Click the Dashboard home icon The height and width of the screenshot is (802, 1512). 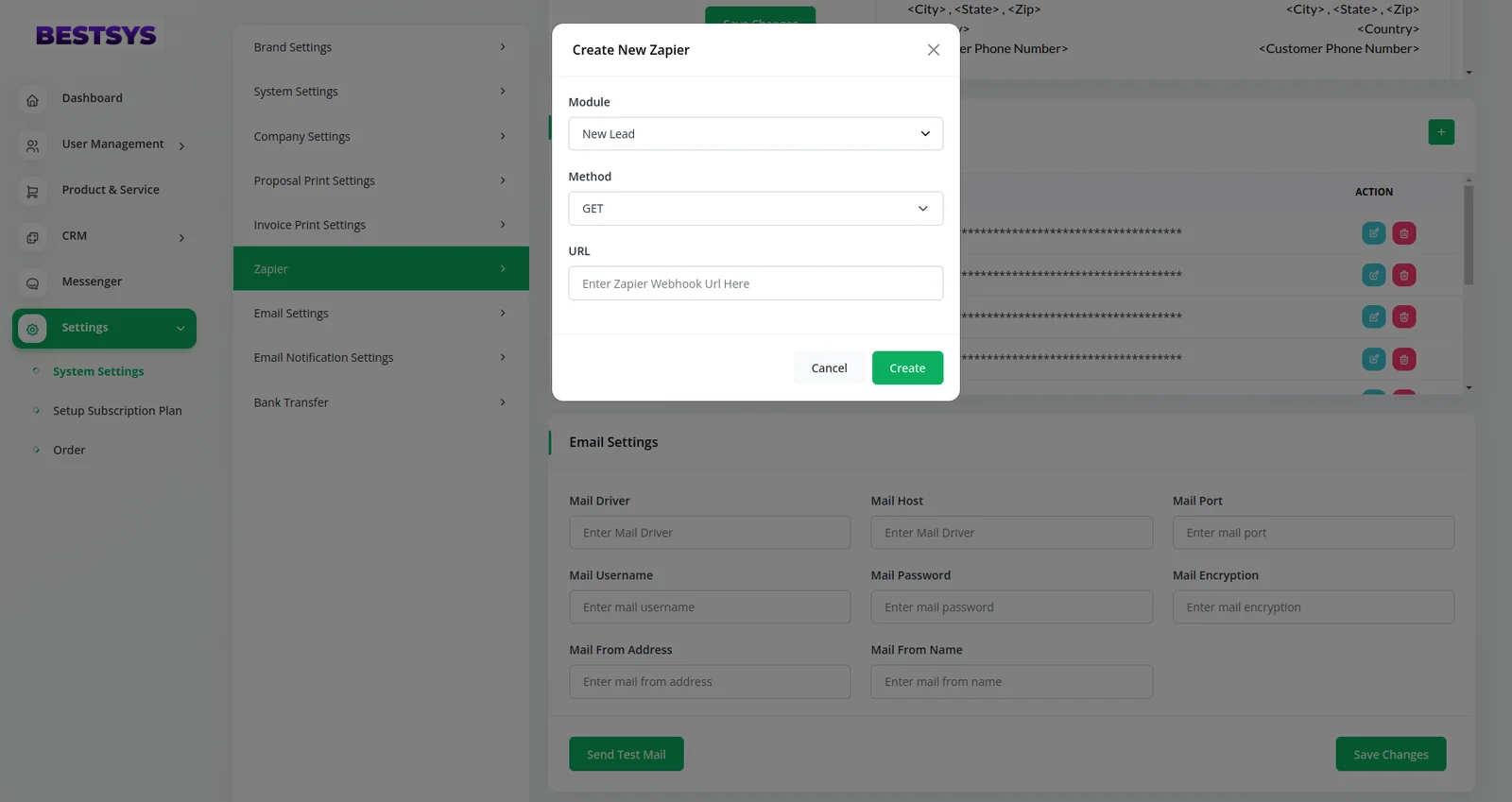coord(32,99)
